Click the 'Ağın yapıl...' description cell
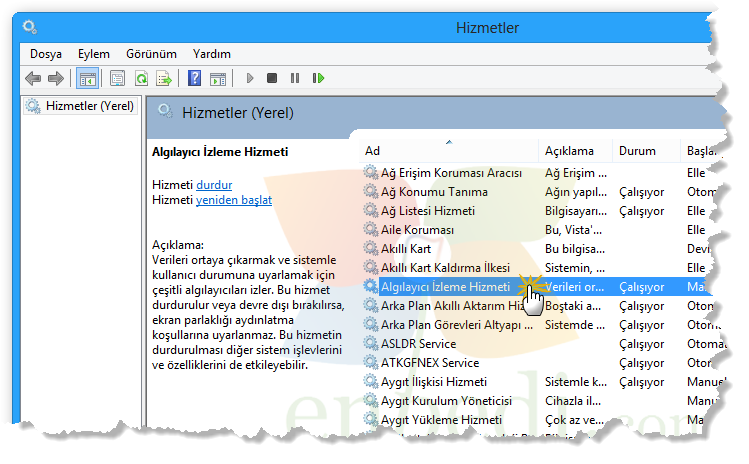The height and width of the screenshot is (464, 749). click(576, 192)
